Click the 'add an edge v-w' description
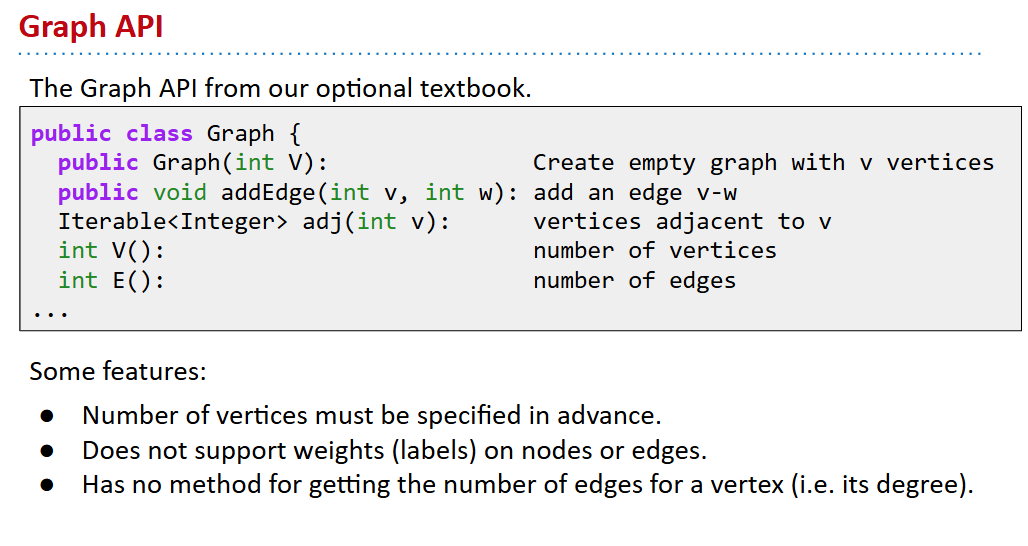This screenshot has height=546, width=1028. pyautogui.click(x=635, y=192)
